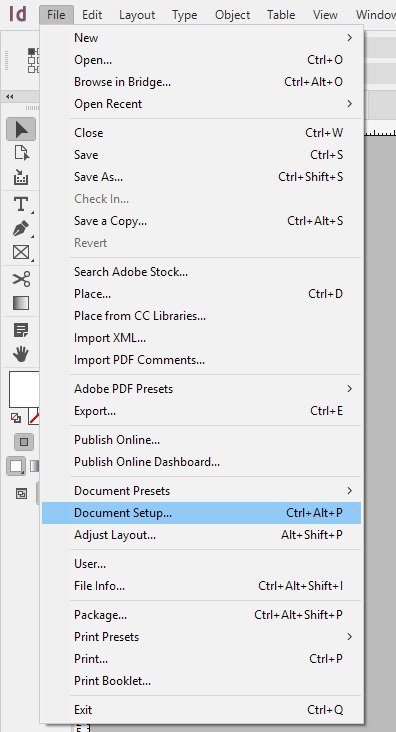The image size is (396, 732).
Task: Choose Publish Online Dashboard...
Action: click(201, 462)
